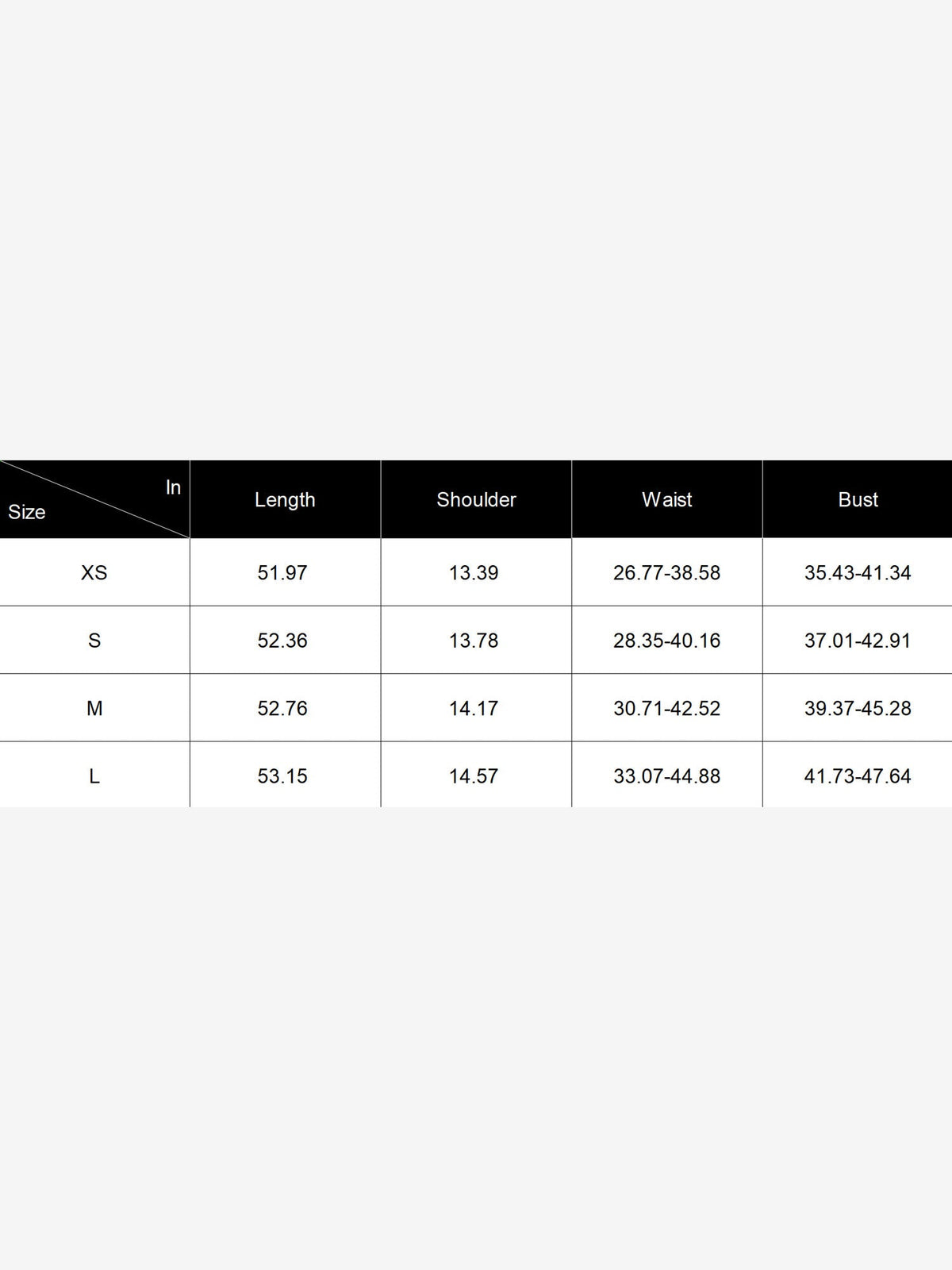
Task: Click the L waist range 33.07-44.88
Action: tap(667, 776)
